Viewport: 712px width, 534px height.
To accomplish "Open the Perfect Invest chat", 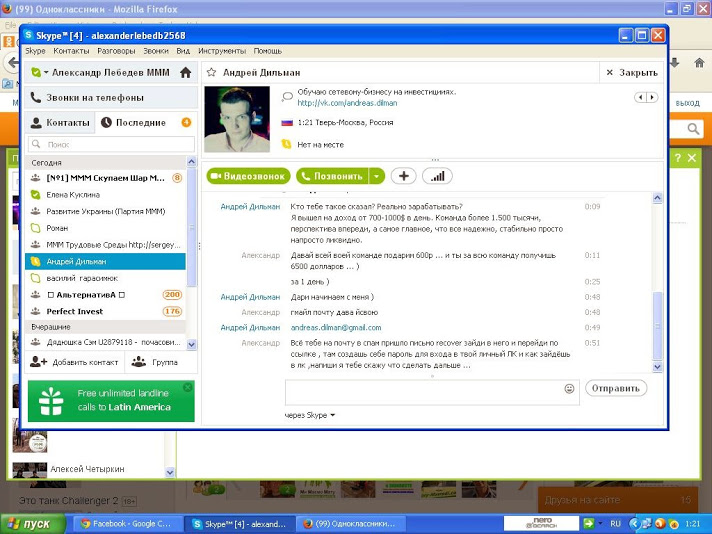I will pos(105,312).
